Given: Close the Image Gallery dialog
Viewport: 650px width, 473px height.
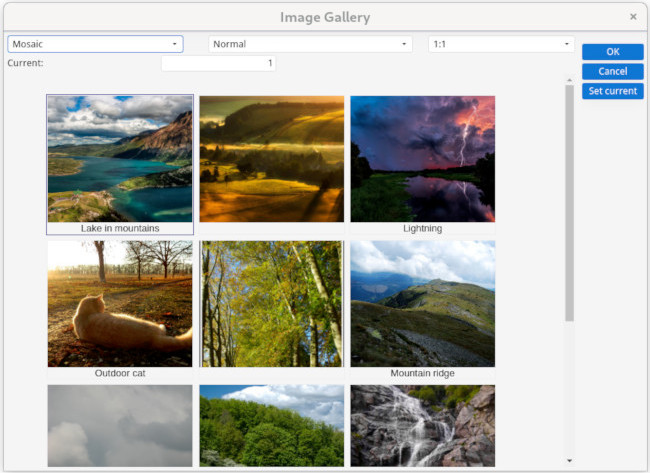Looking at the screenshot, I should pyautogui.click(x=633, y=17).
